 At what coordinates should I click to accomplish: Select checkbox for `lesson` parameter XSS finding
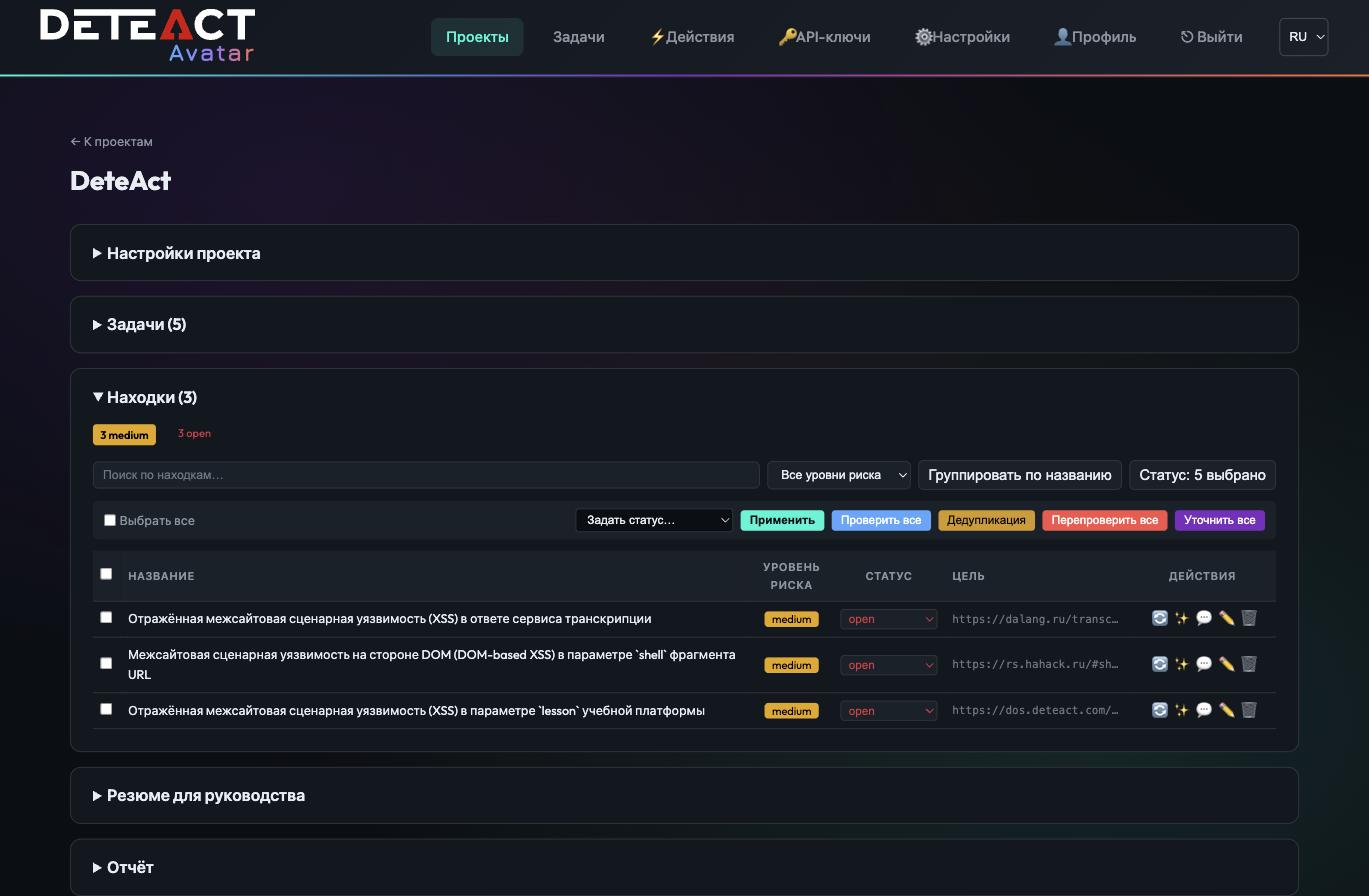(106, 709)
